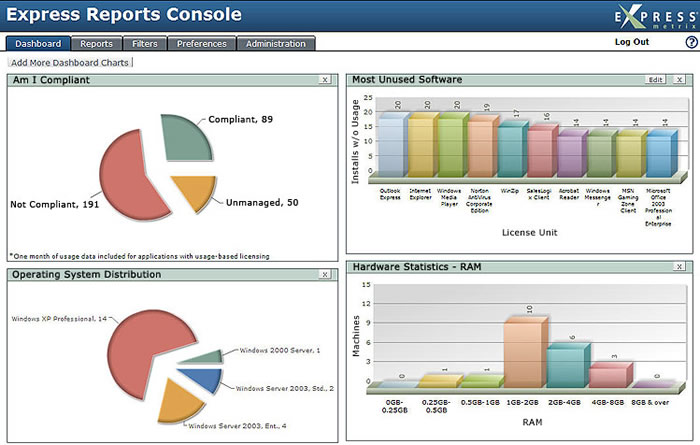The image size is (700, 445).
Task: Close the Most Unused Software chart
Action: (x=679, y=79)
